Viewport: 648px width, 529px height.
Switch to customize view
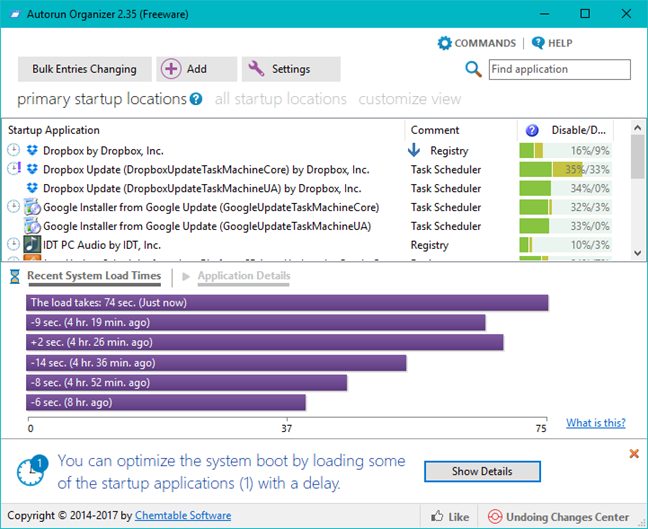410,99
